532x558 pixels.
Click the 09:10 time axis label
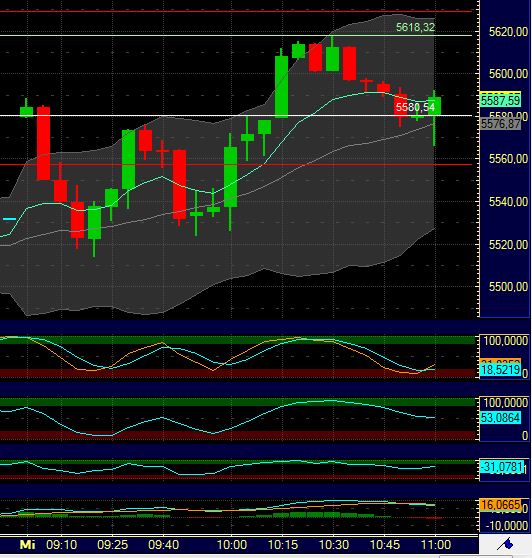click(62, 544)
